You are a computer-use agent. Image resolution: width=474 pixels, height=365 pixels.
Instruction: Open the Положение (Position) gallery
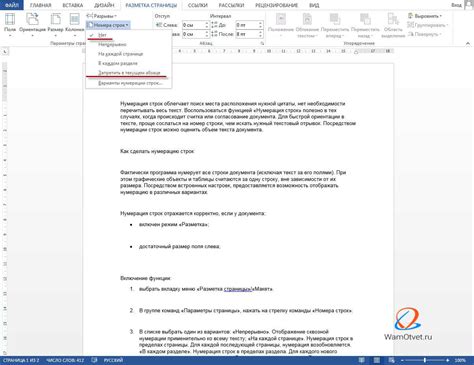point(281,24)
